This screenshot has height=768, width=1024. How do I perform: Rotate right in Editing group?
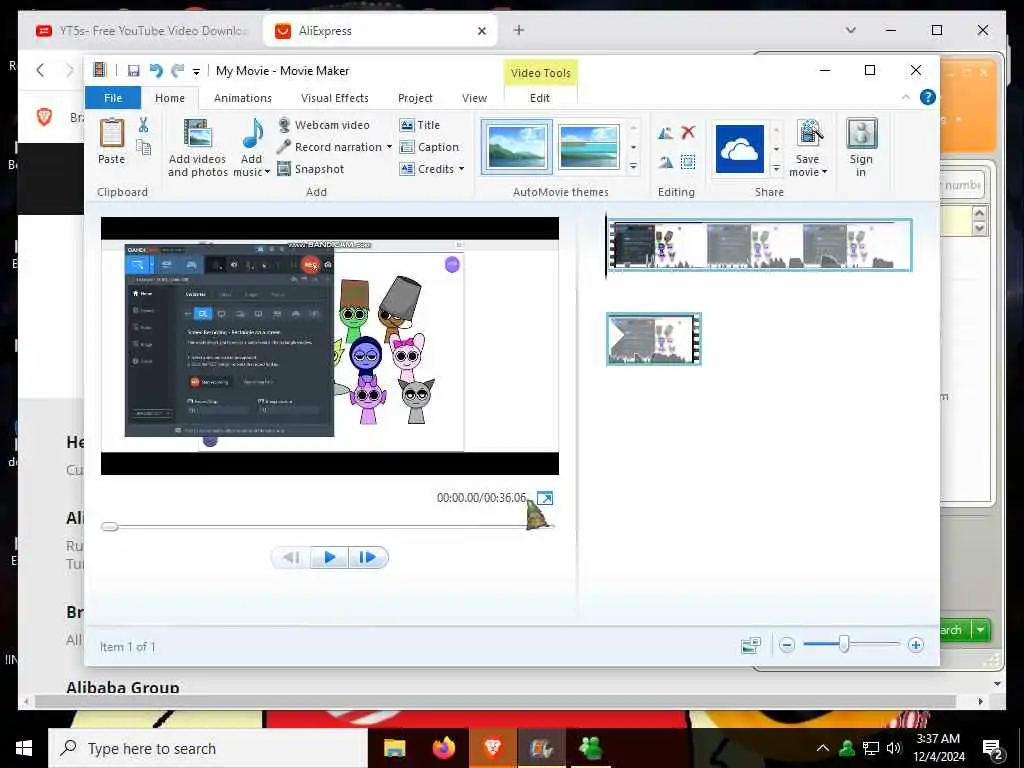[x=665, y=161]
